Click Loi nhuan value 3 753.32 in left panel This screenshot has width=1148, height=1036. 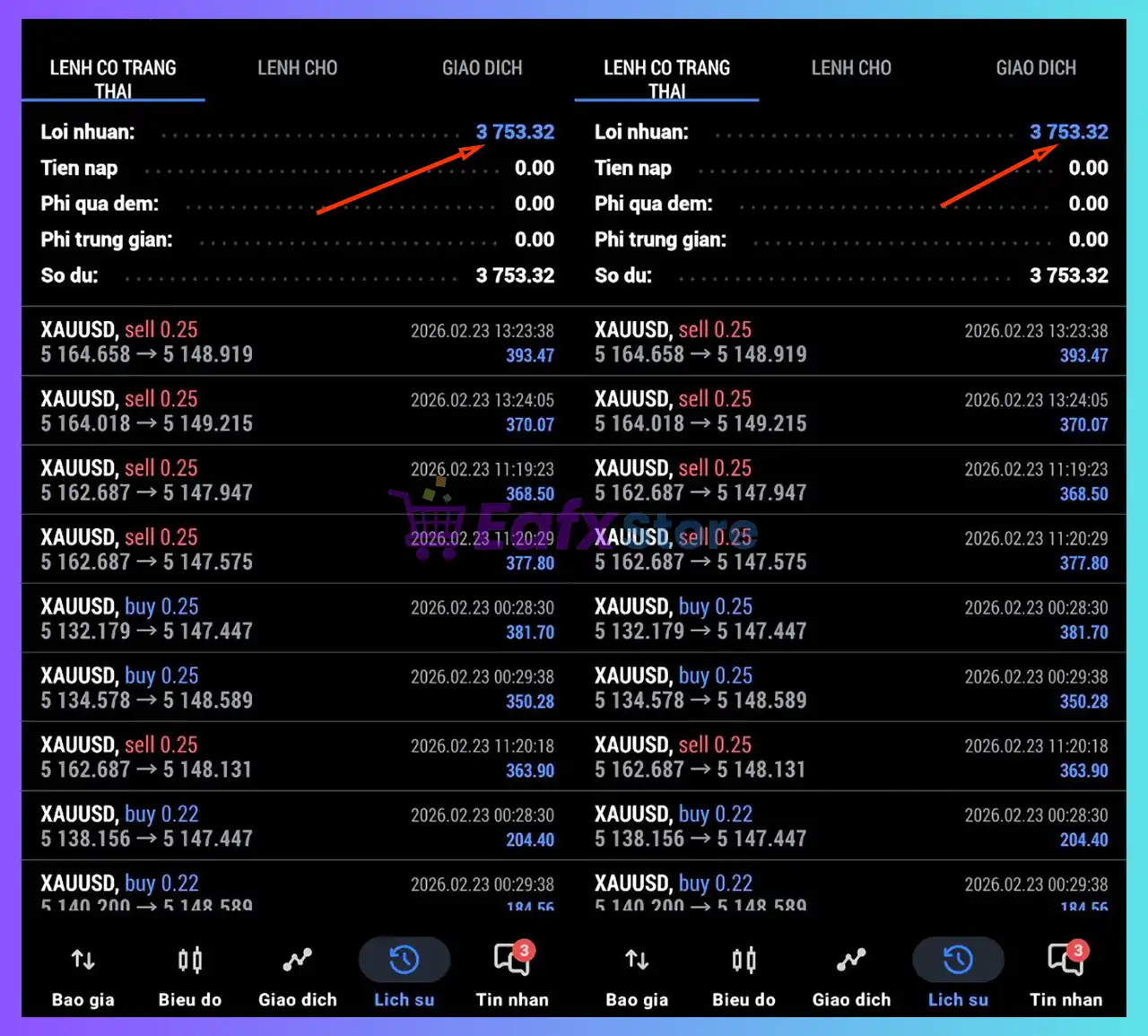515,132
